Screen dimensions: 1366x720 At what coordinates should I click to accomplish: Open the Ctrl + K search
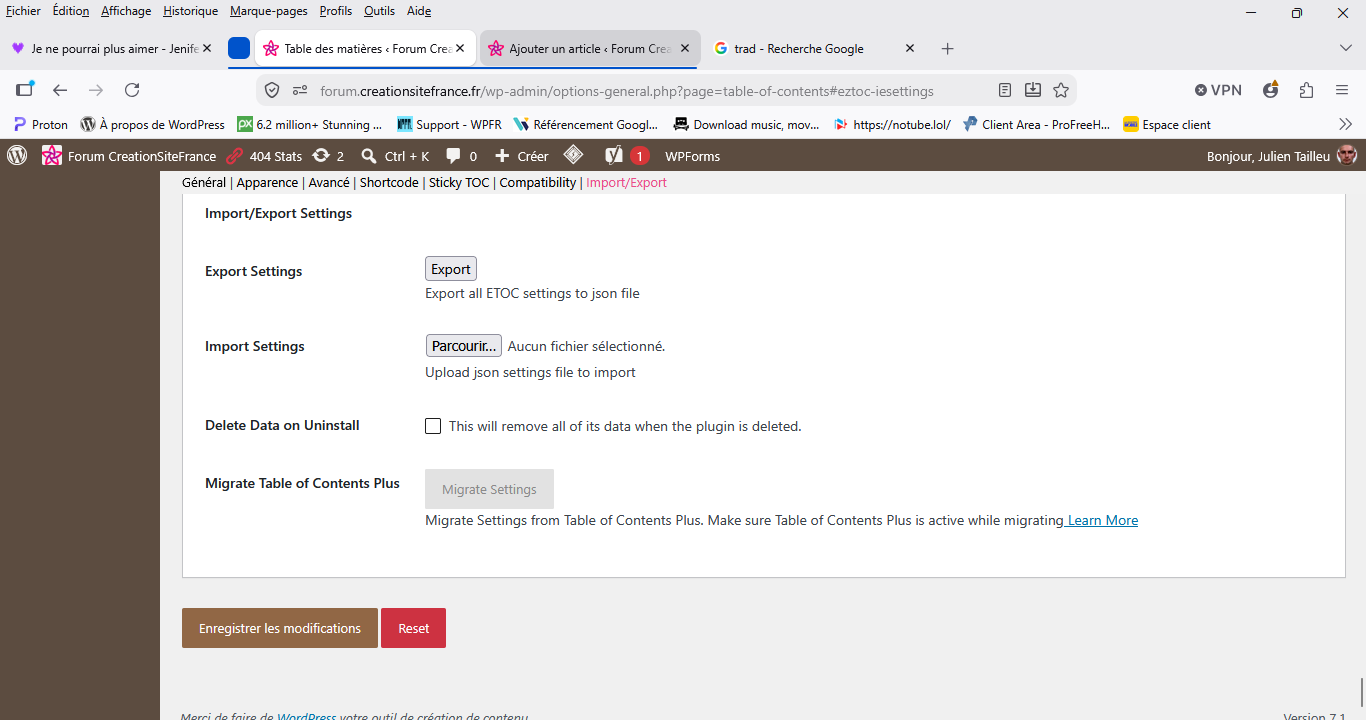[x=395, y=156]
